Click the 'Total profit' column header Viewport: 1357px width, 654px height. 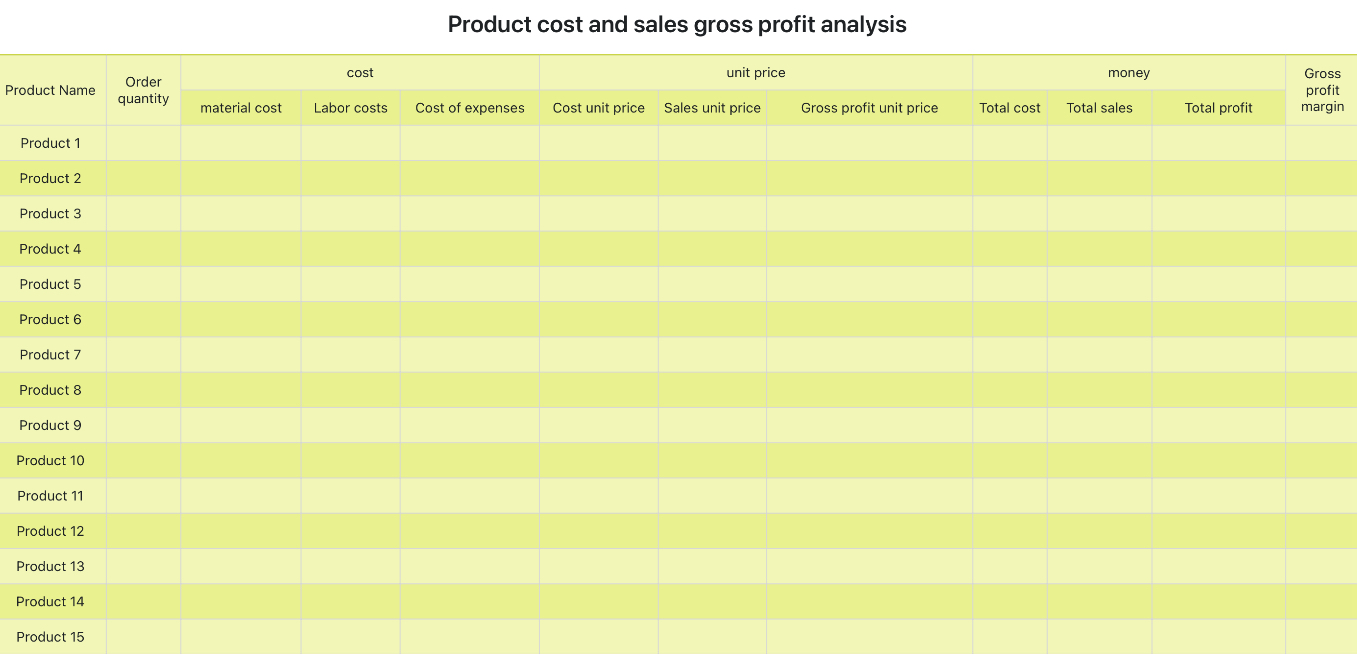pyautogui.click(x=1219, y=108)
